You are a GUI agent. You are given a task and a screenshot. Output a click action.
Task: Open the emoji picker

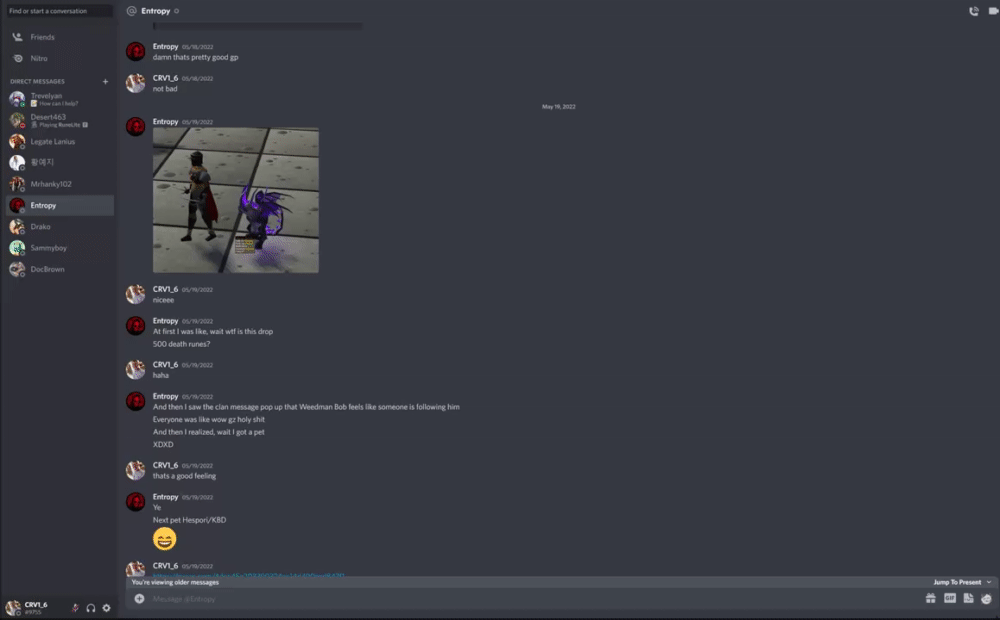987,598
